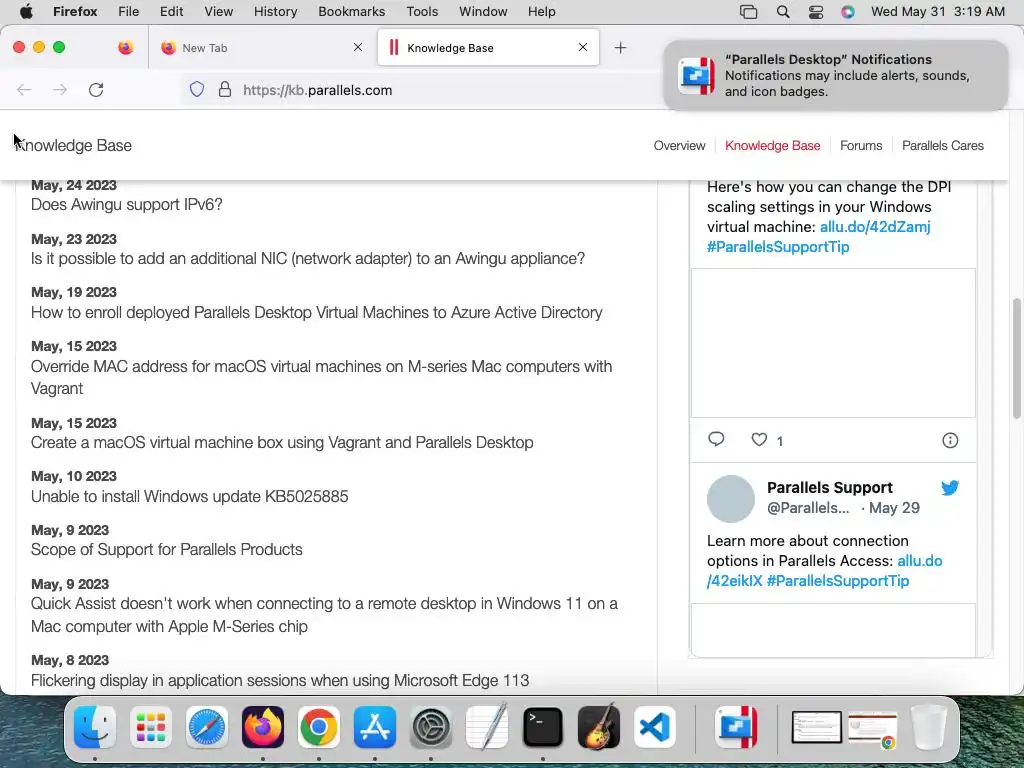Click minimized Chrome window thumbnail in Dock
This screenshot has height=768, width=1024.
872,729
